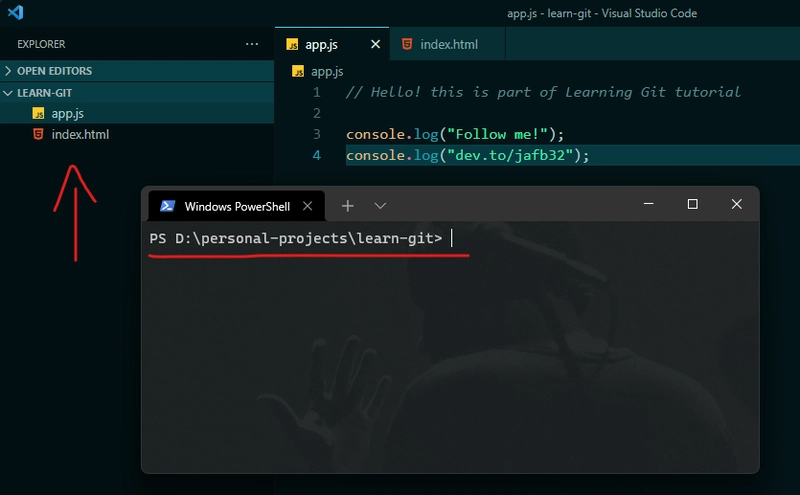Collapse the LEARN-GIT folder section
This screenshot has width=800, height=495.
[x=44, y=92]
